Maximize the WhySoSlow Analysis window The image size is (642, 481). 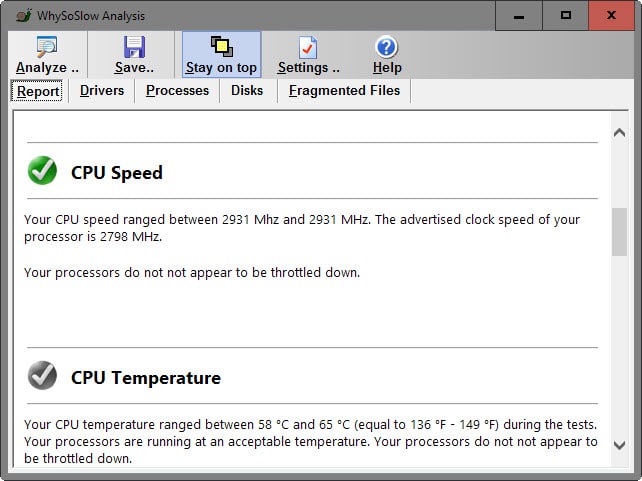[x=565, y=16]
